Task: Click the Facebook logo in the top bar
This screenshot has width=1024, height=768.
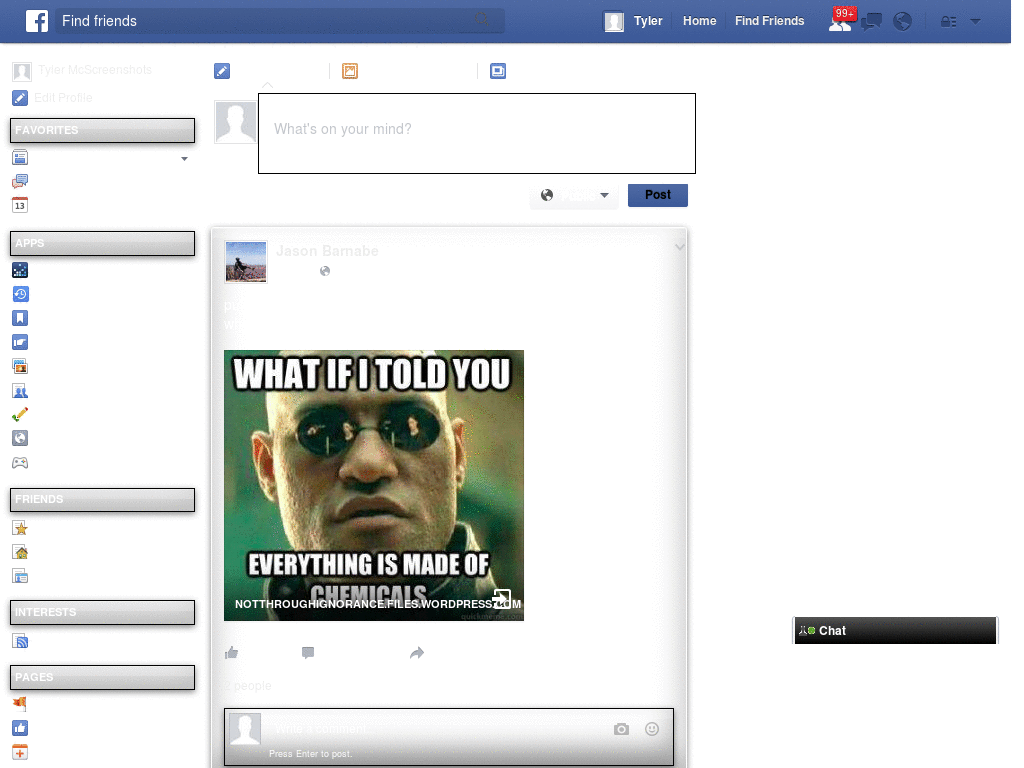Action: point(37,21)
